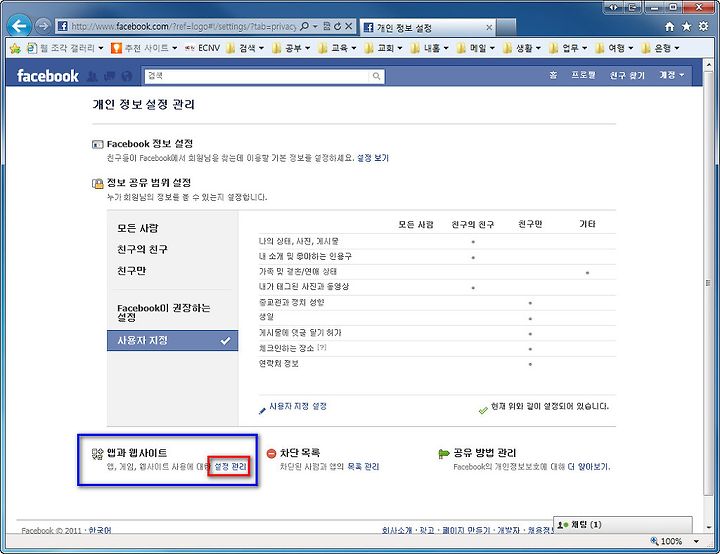Open Facebook messages icon
Viewport: 720px width, 554px height.
click(x=109, y=76)
